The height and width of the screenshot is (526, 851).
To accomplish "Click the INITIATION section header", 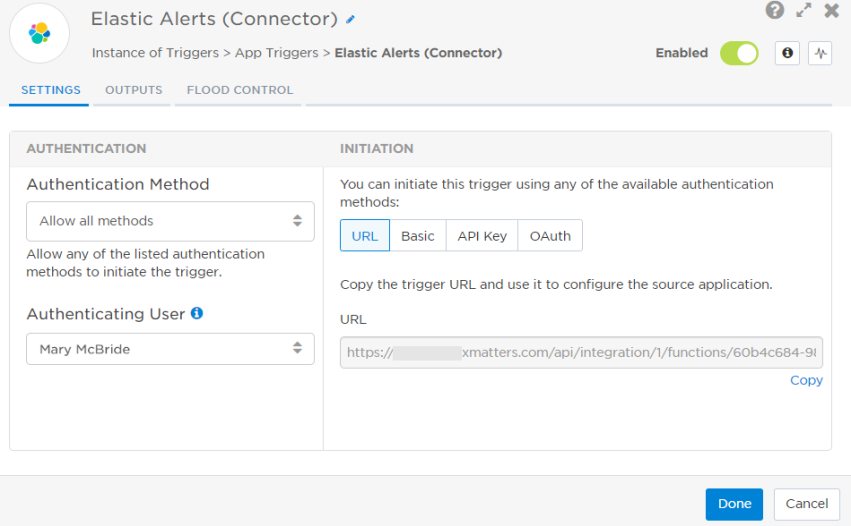I will [x=377, y=149].
